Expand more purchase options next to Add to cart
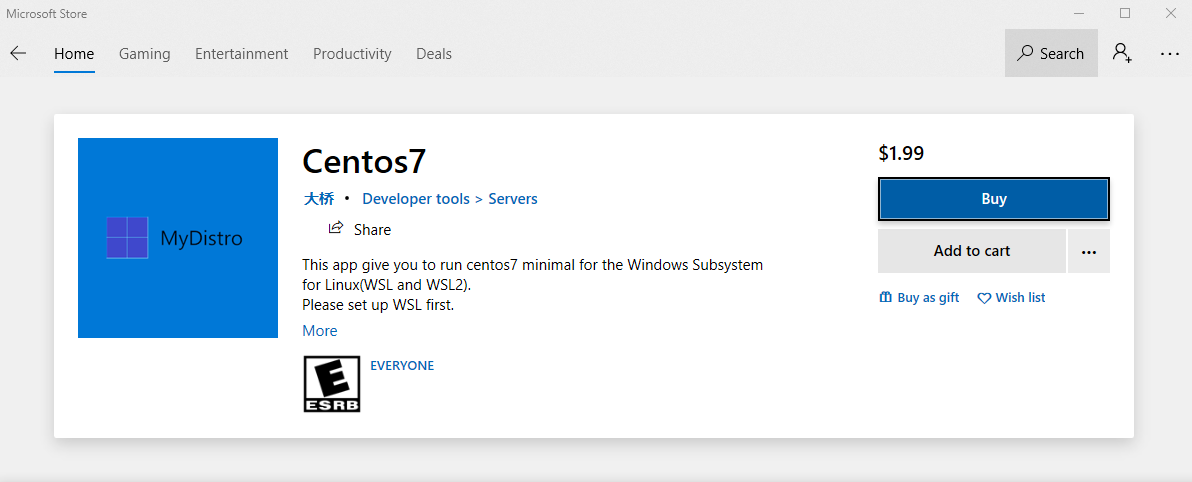 coord(1089,251)
